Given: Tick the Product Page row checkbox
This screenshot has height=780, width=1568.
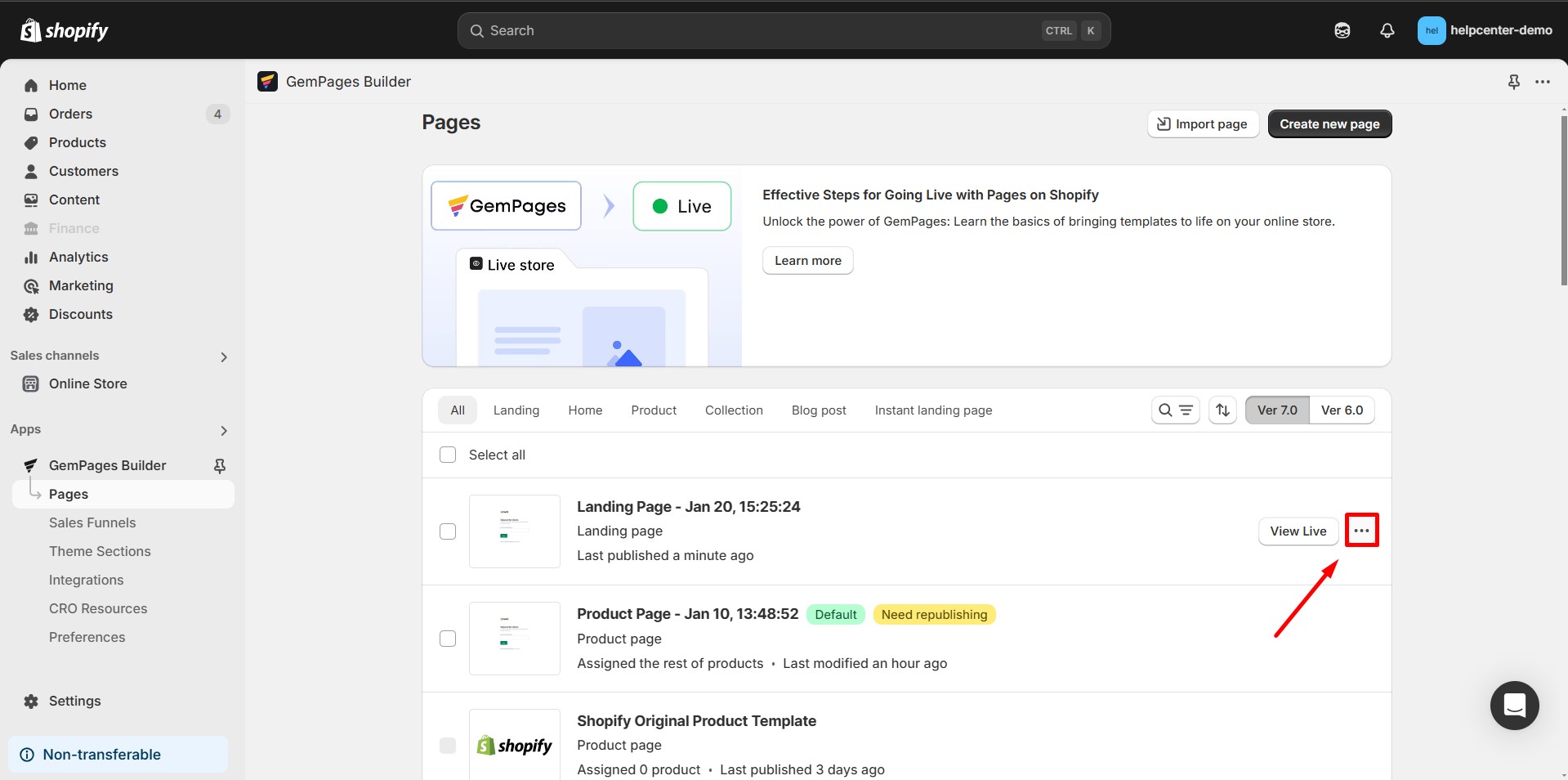Looking at the screenshot, I should coord(448,639).
